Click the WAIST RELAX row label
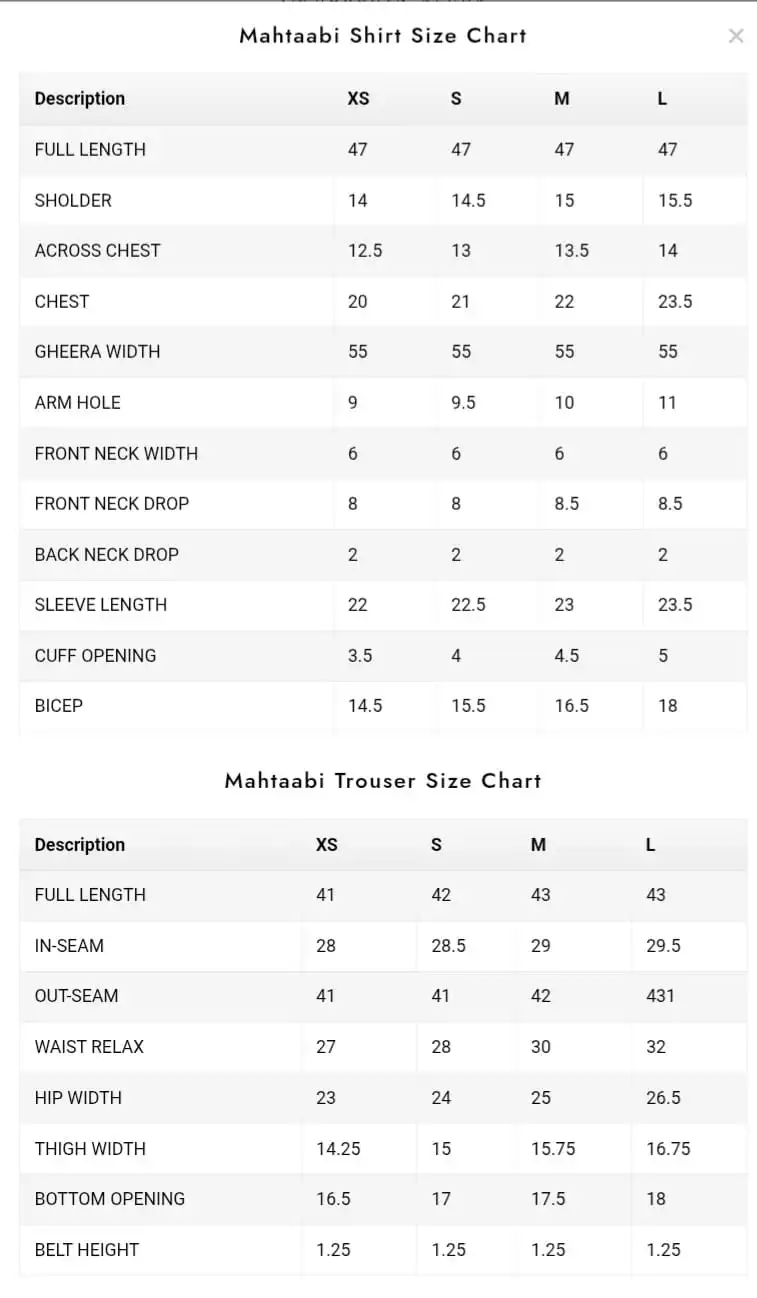Viewport: 757px width, 1298px height. click(x=89, y=1046)
